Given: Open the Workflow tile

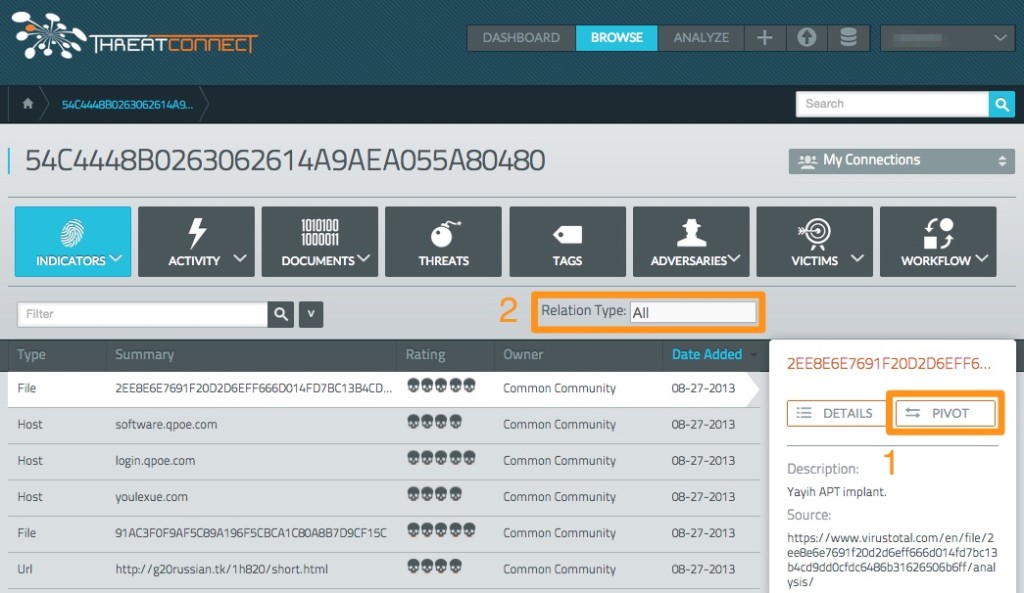Looking at the screenshot, I should point(938,241).
